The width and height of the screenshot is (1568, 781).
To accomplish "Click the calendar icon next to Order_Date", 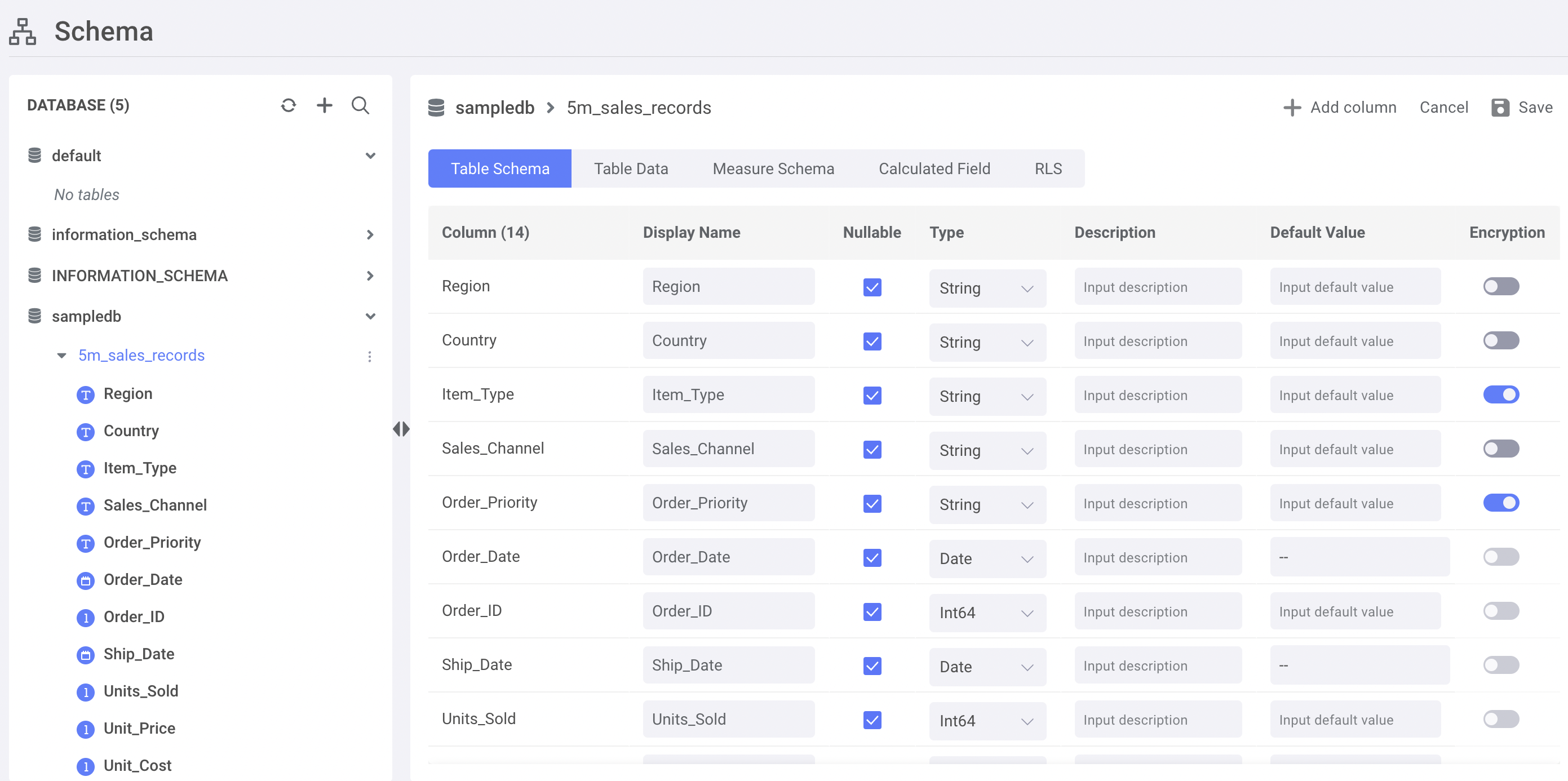I will point(85,581).
